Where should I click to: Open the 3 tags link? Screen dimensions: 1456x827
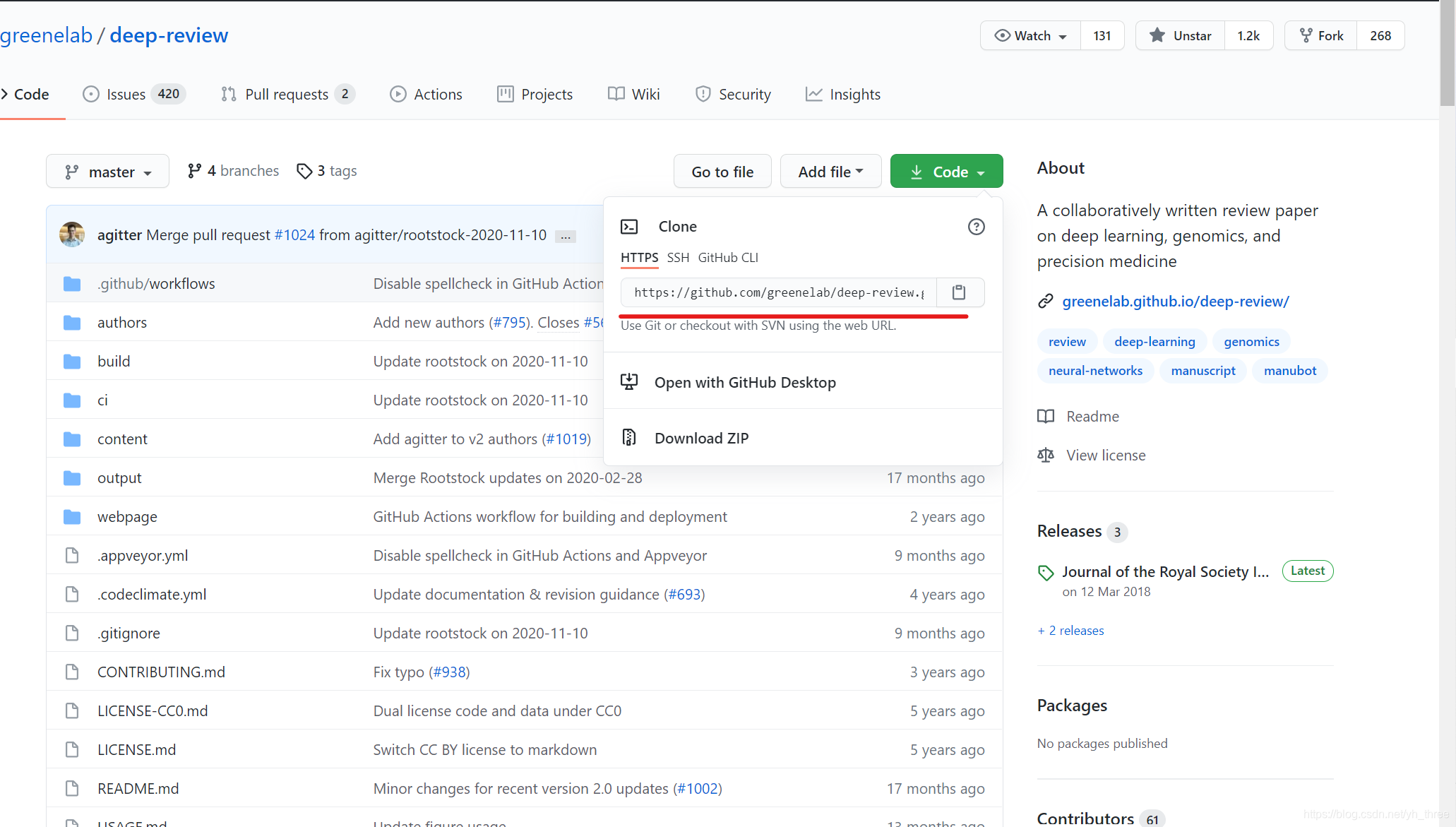coord(327,171)
